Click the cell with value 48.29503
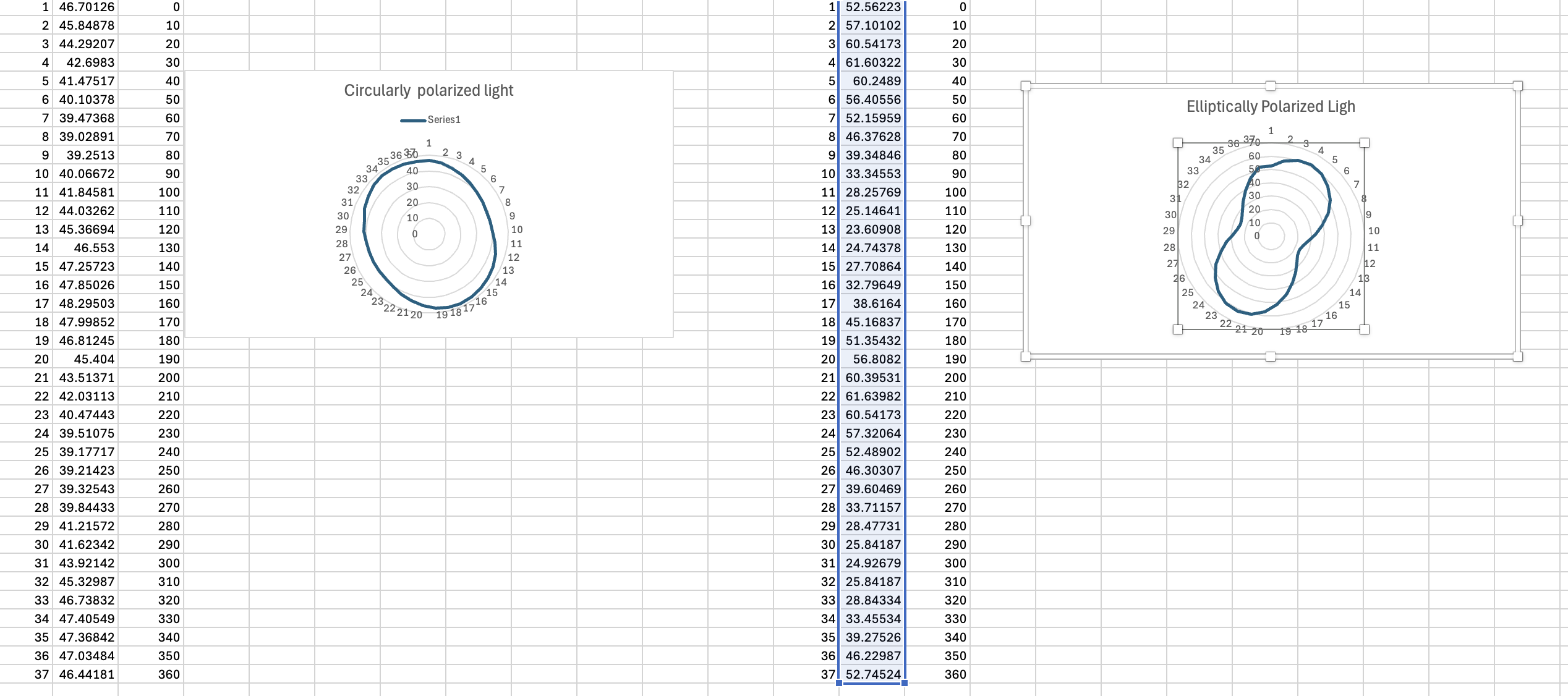The height and width of the screenshot is (696, 1568). point(86,303)
